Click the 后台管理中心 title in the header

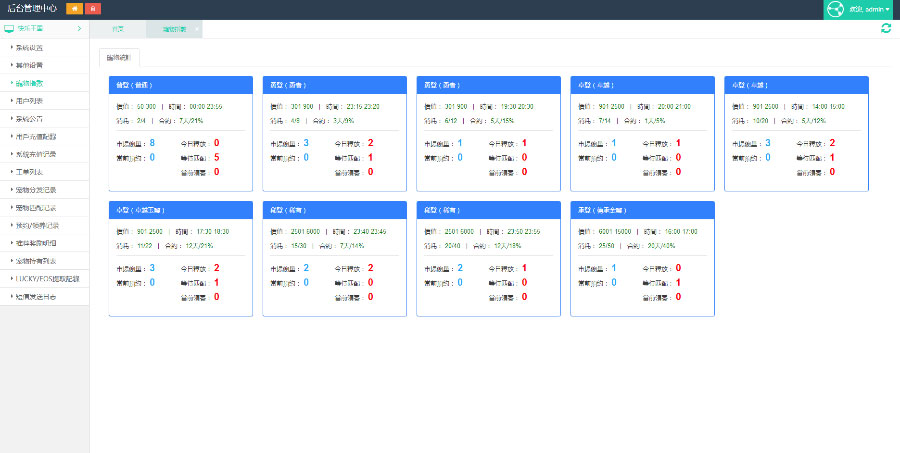coord(30,8)
